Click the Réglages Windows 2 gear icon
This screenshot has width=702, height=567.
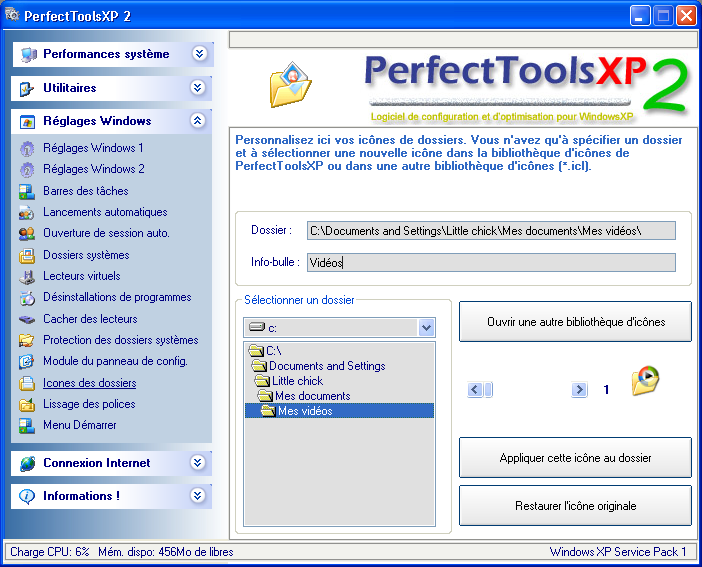point(27,169)
